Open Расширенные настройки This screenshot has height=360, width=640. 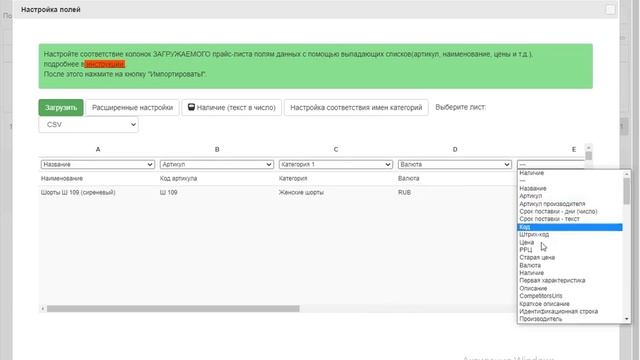pyautogui.click(x=132, y=108)
